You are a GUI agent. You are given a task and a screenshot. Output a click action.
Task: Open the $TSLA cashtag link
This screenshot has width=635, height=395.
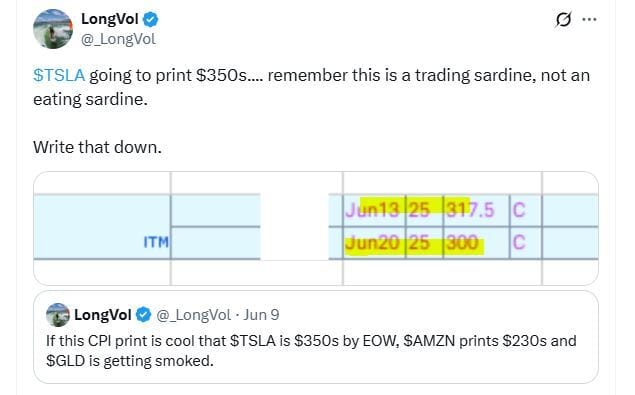(x=59, y=75)
